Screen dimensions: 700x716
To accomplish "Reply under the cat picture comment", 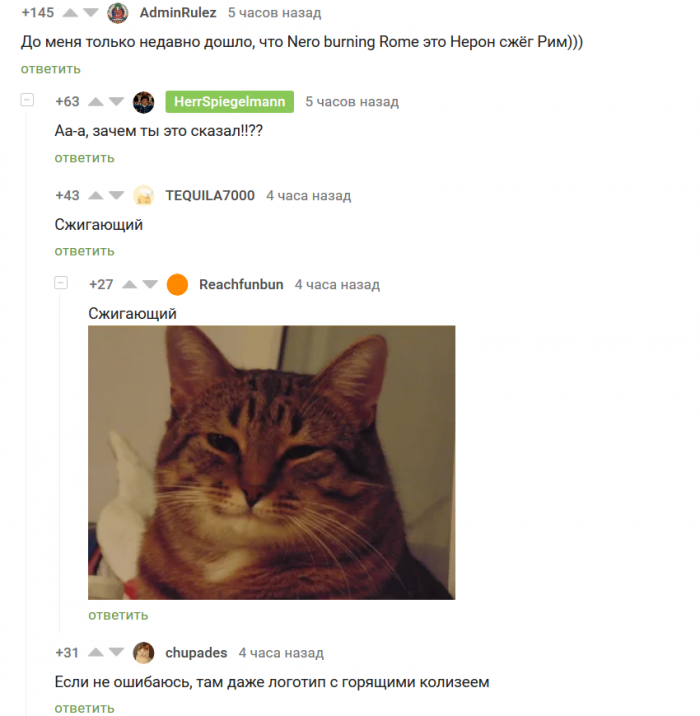I will pyautogui.click(x=118, y=615).
